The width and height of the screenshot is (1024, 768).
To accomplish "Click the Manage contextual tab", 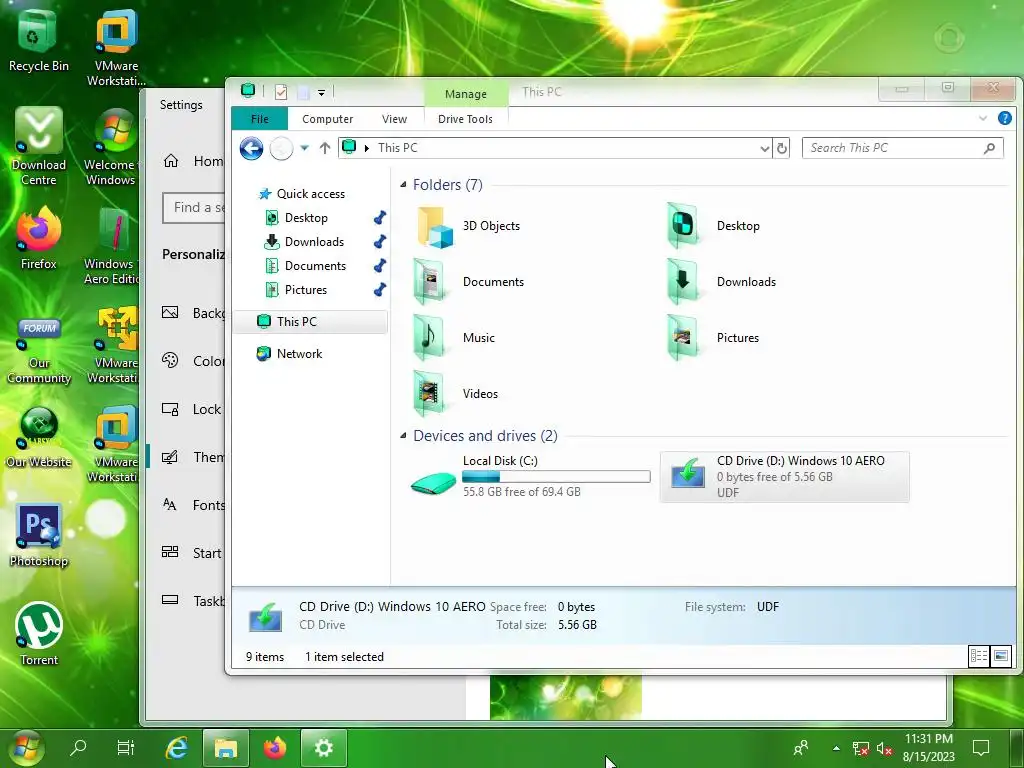I will [466, 94].
